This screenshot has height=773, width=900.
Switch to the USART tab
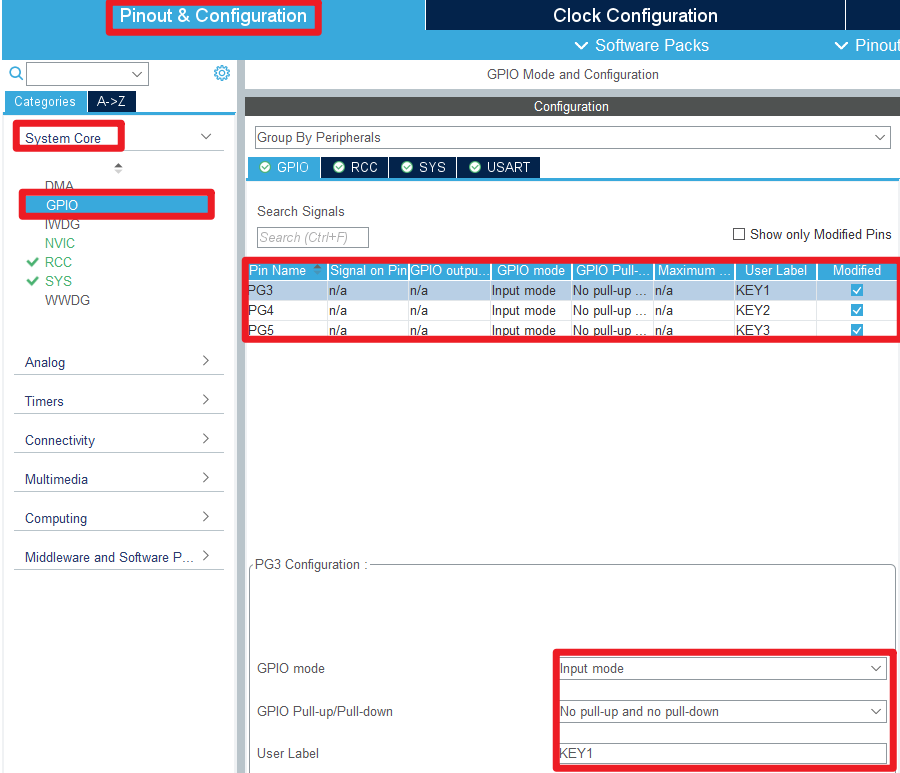[x=499, y=167]
